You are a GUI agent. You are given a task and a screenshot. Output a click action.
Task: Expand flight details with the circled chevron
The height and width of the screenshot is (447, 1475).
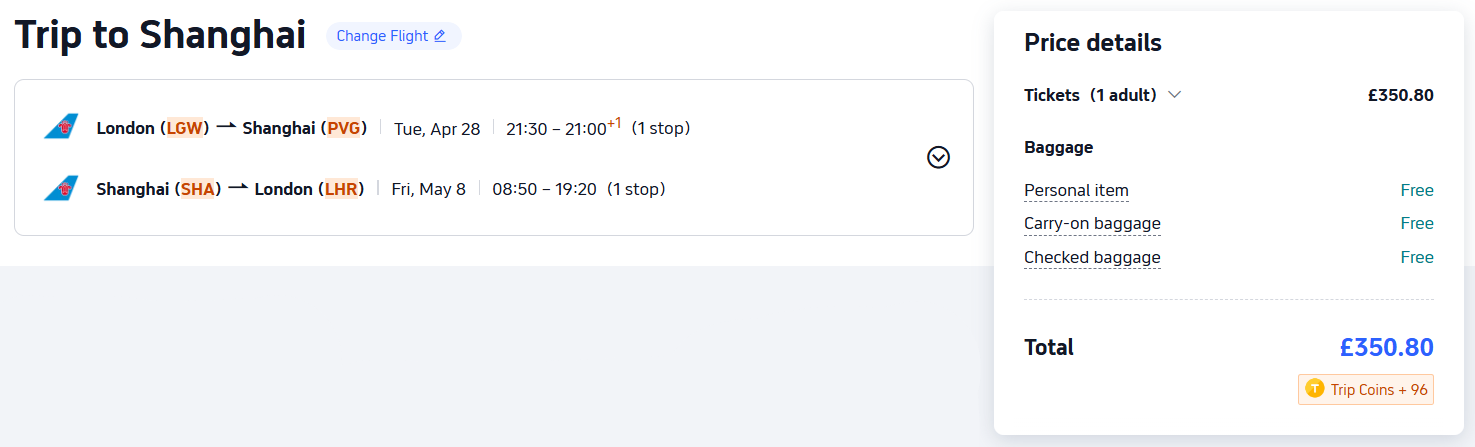coord(938,157)
